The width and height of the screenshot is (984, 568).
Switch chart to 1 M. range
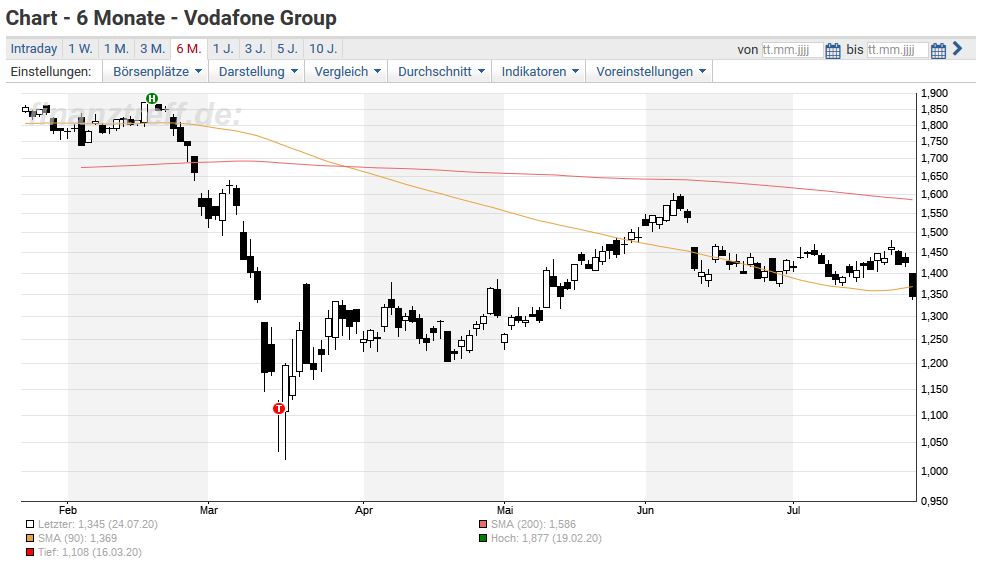click(116, 49)
